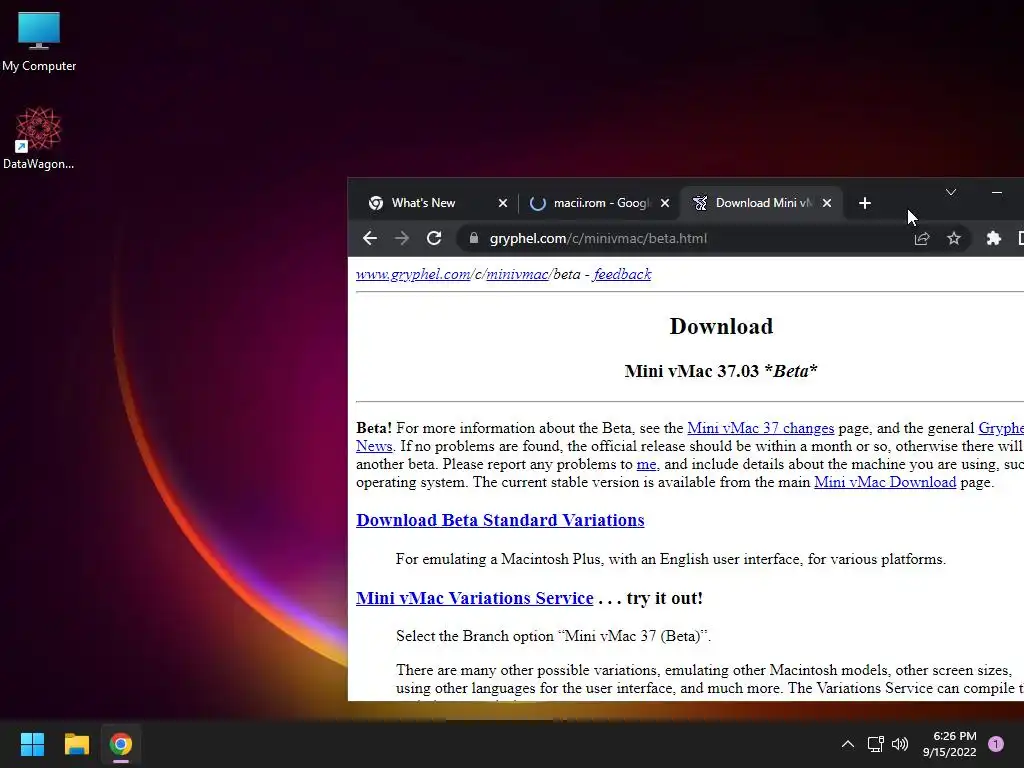Viewport: 1024px width, 768px height.
Task: Minimize the Chrome window
Action: [997, 192]
